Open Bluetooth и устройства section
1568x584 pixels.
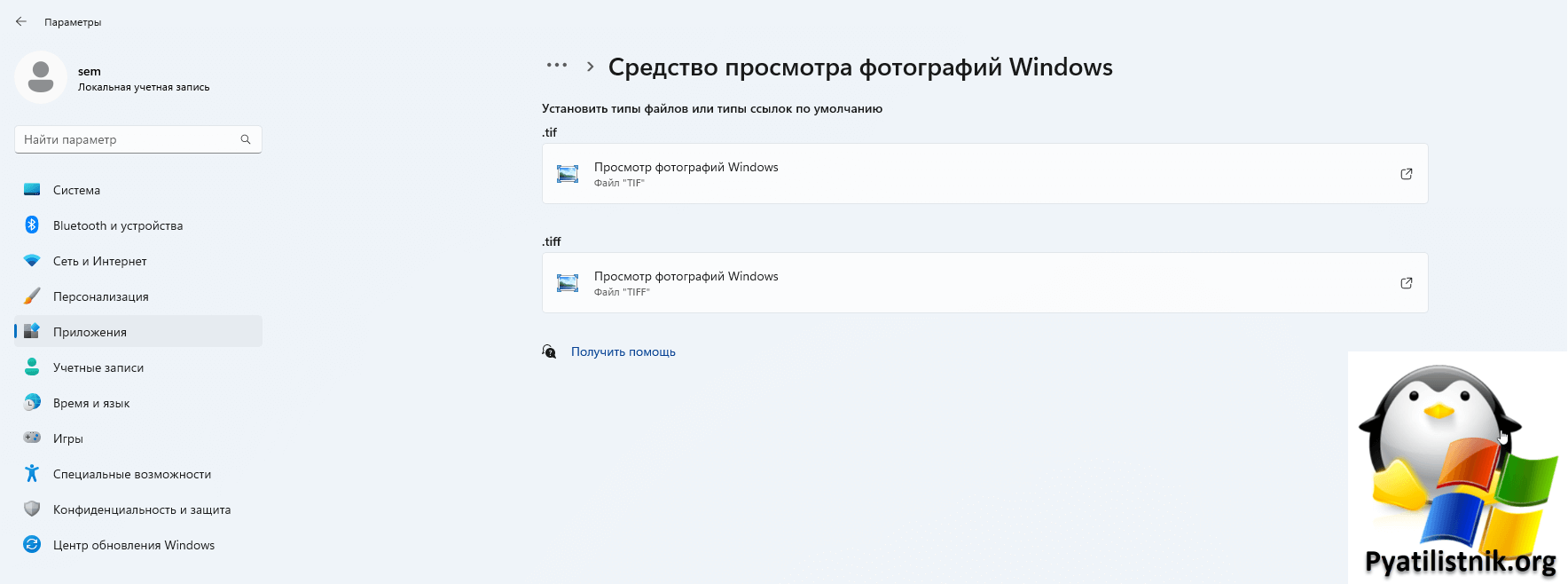tap(138, 225)
